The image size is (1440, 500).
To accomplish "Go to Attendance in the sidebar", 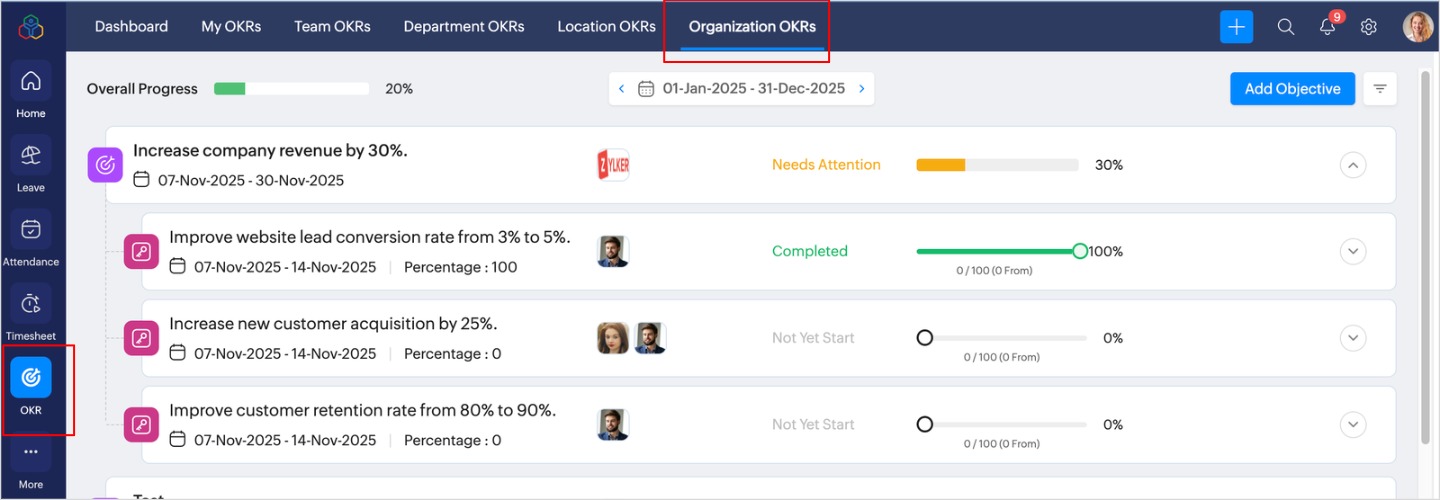I will [31, 229].
